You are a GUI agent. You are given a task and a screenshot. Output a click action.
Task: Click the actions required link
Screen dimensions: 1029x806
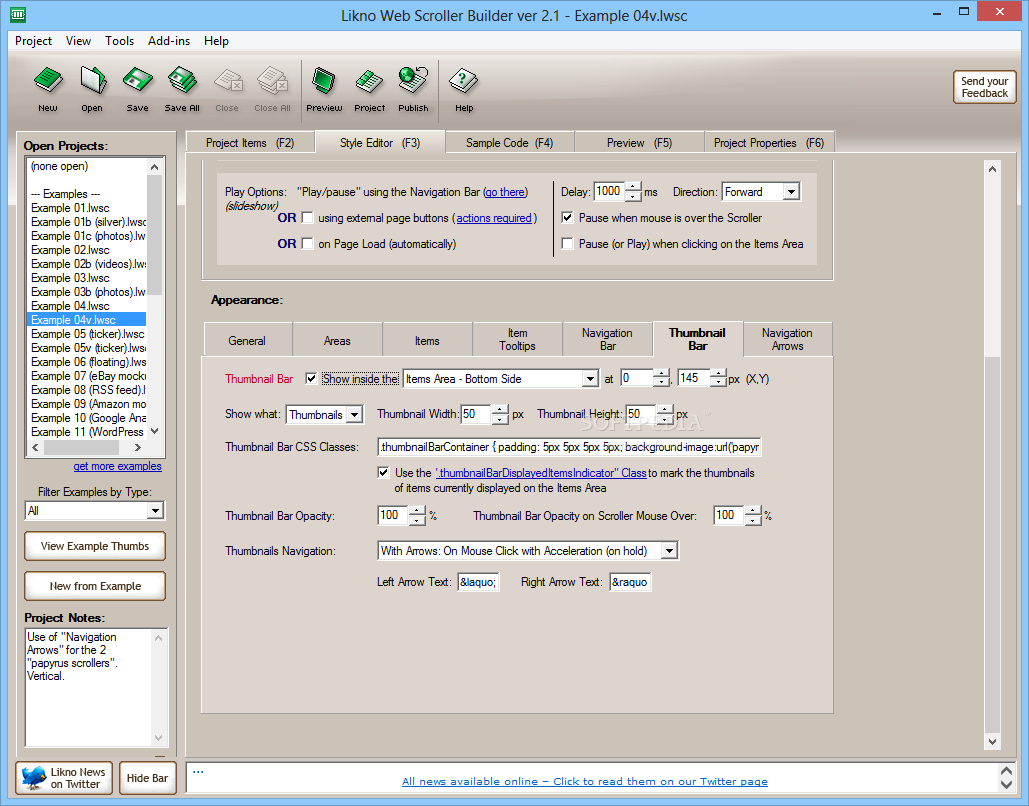click(494, 218)
